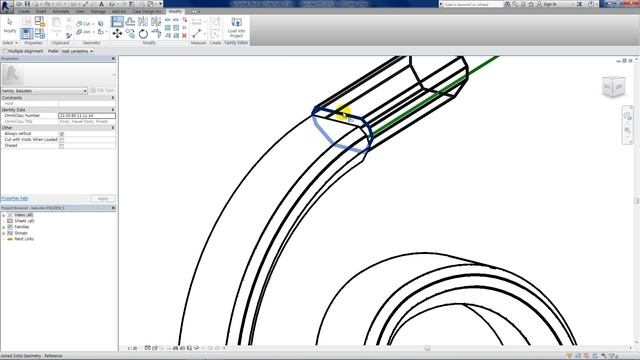640x360 pixels.
Task: Select Trim/Extend to Corner tool
Action: 156,33
